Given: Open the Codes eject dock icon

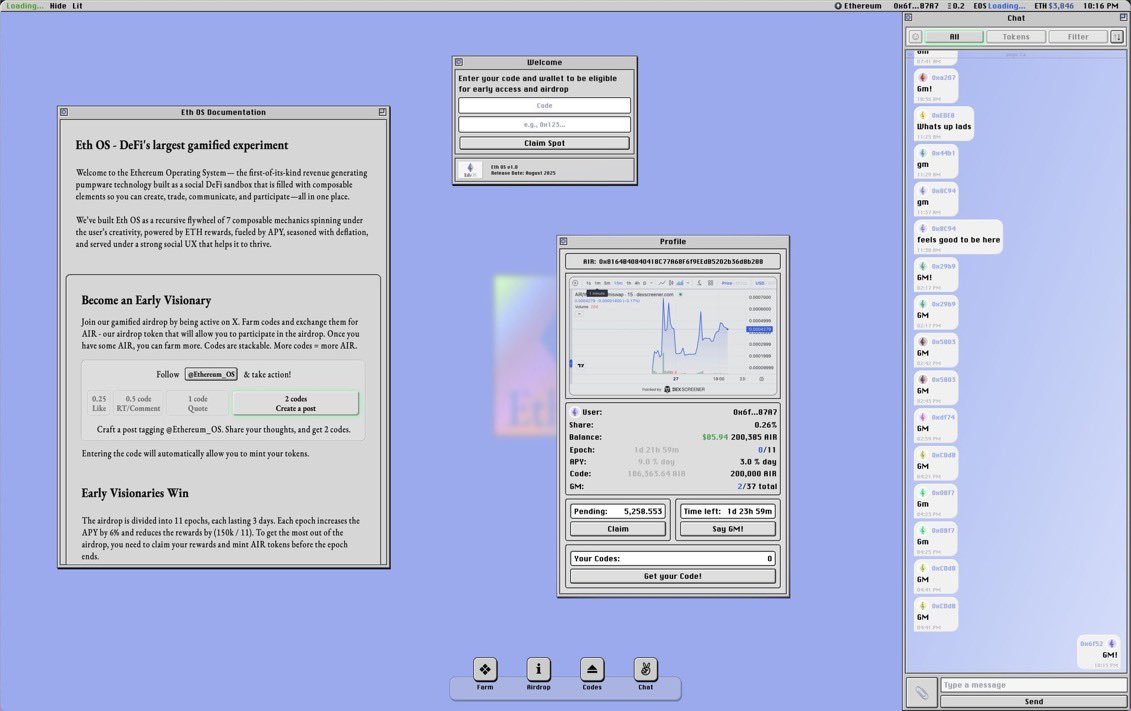Looking at the screenshot, I should pyautogui.click(x=591, y=669).
